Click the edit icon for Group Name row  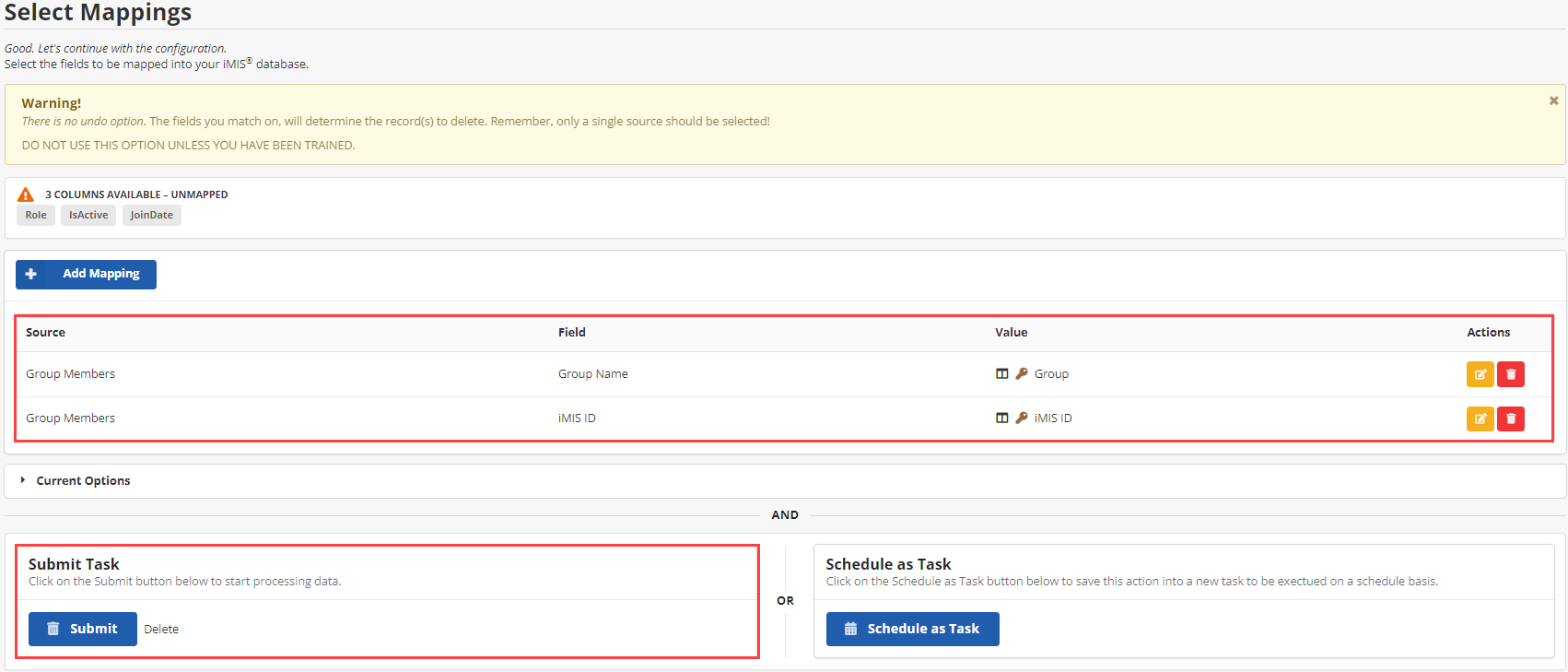coord(1480,374)
